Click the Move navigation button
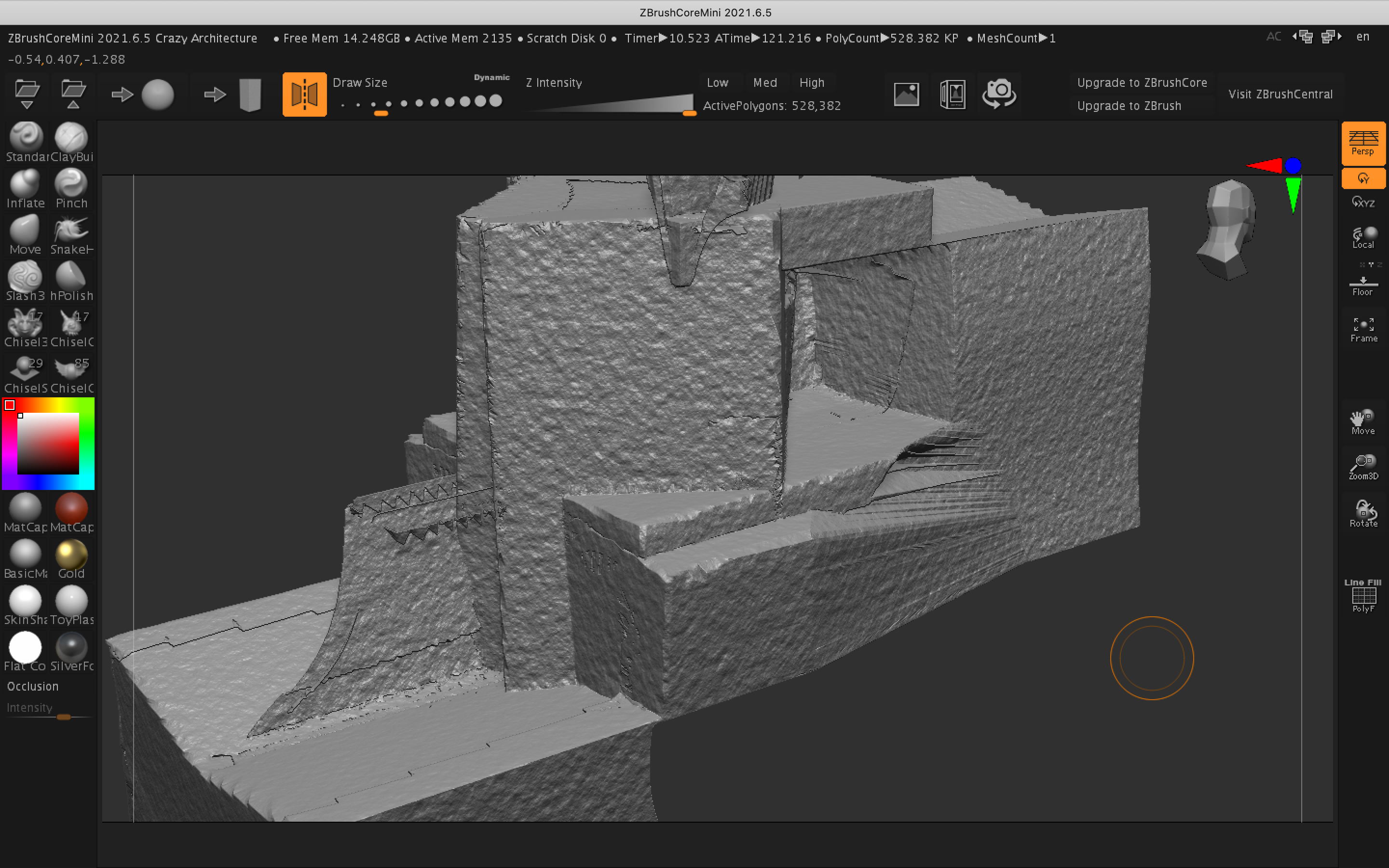1389x868 pixels. (1363, 422)
